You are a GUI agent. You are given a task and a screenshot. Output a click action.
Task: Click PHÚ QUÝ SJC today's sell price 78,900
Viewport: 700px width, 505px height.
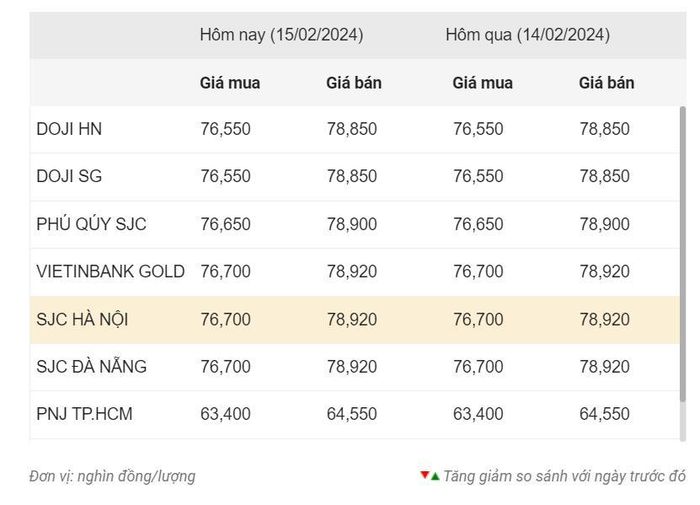point(352,224)
